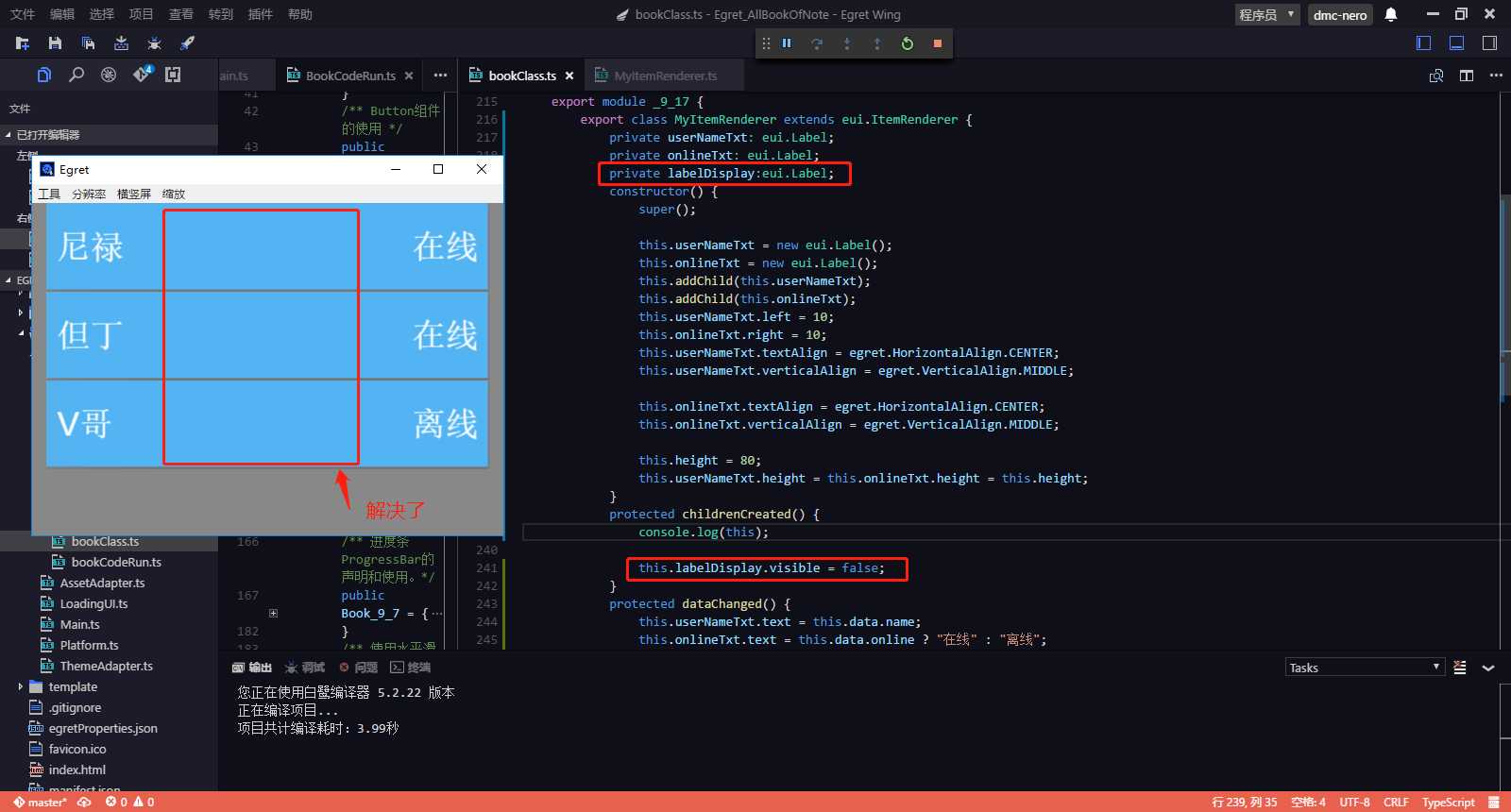Open the 程序员 role dropdown
The height and width of the screenshot is (812, 1511).
(x=1267, y=14)
